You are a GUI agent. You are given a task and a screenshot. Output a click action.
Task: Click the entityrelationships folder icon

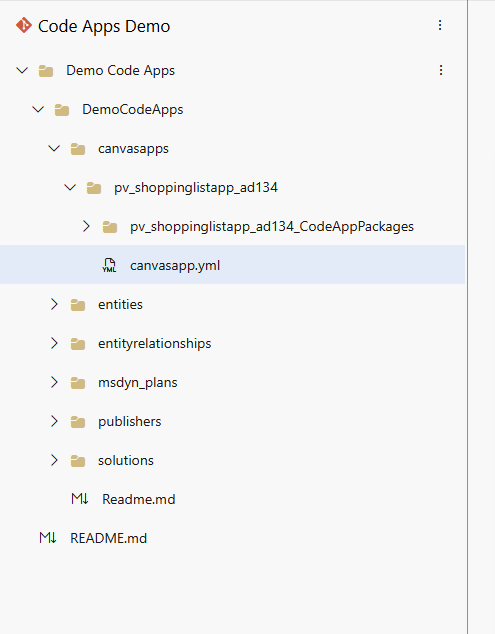[x=78, y=344]
